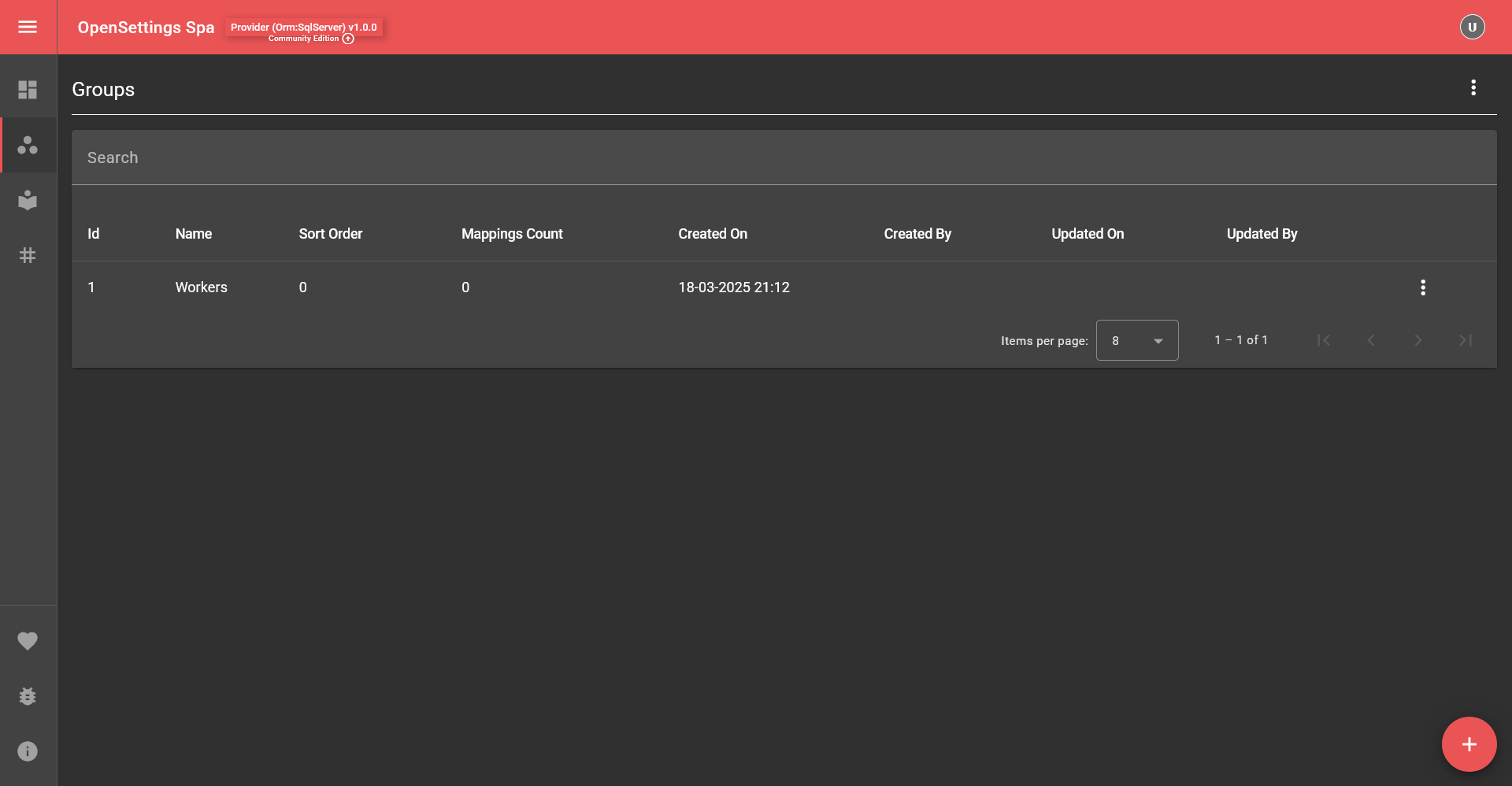
Task: Create a new group with the plus button
Action: [x=1469, y=743]
